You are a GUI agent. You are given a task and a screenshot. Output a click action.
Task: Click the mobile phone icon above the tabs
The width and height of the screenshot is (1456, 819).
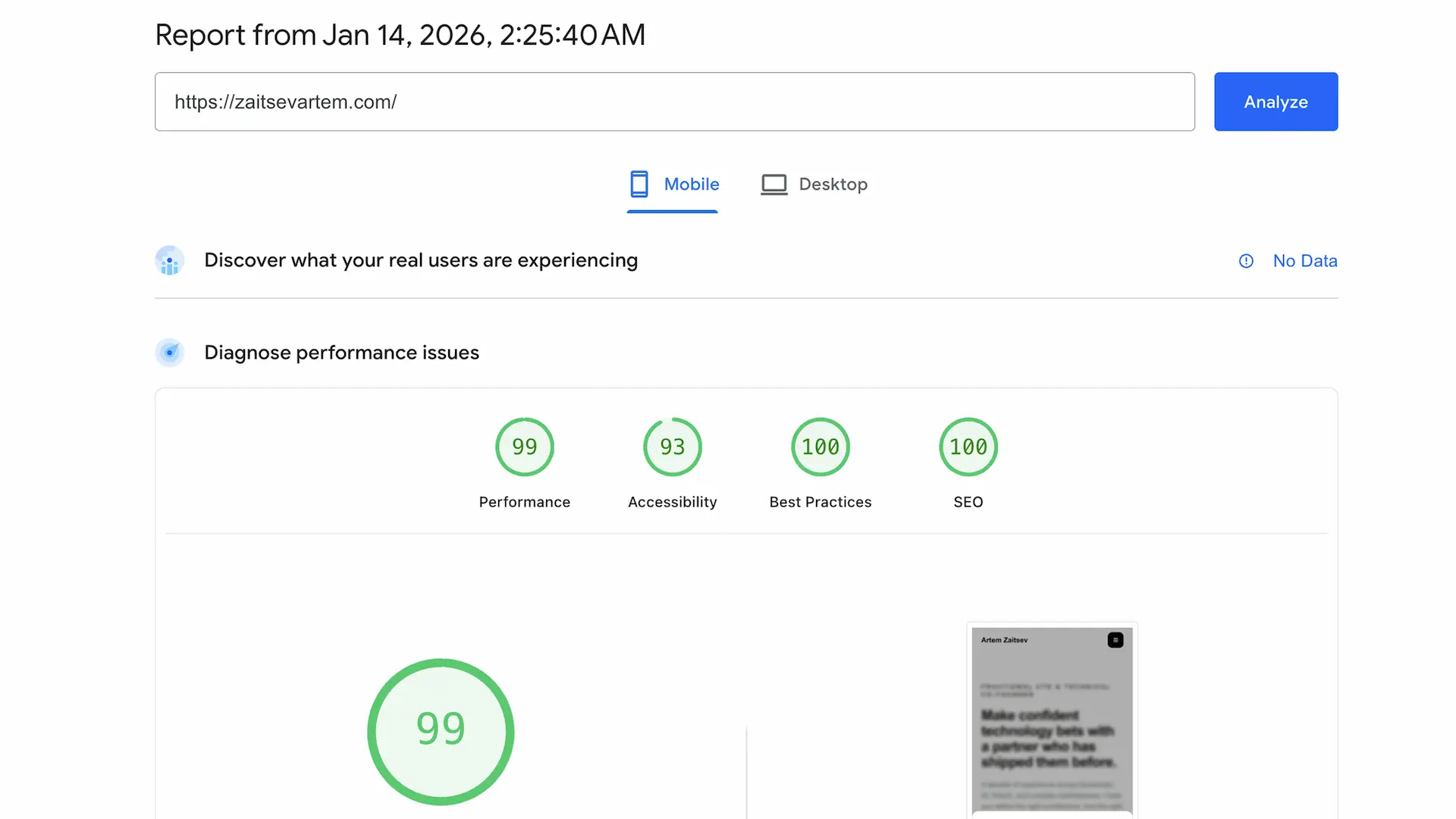(639, 184)
